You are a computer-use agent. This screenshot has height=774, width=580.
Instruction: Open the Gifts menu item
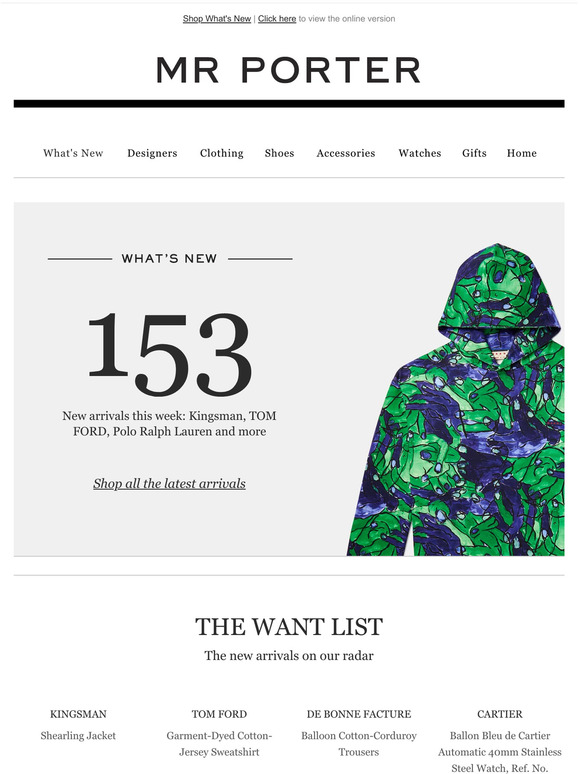[474, 153]
